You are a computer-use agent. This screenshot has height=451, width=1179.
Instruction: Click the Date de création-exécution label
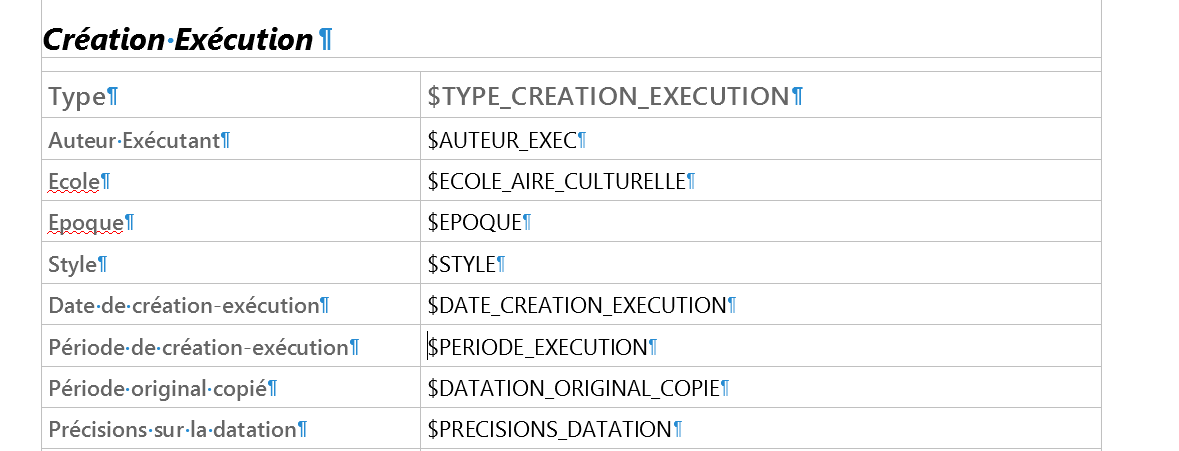pyautogui.click(x=183, y=306)
